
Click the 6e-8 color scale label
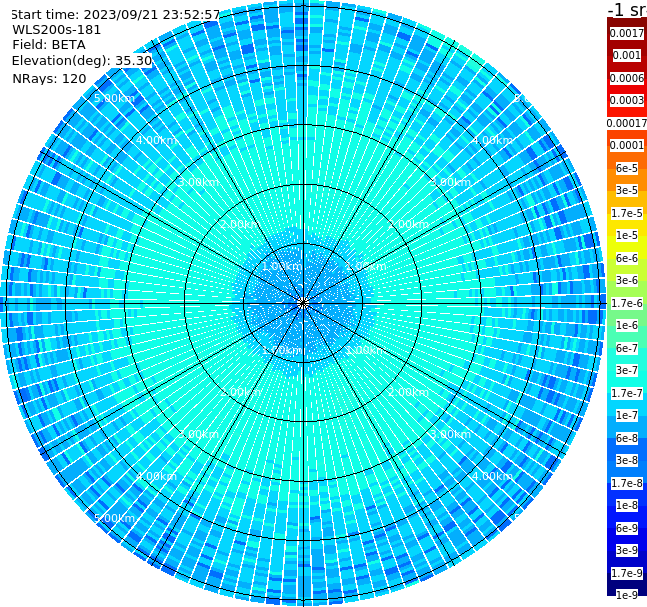point(627,438)
